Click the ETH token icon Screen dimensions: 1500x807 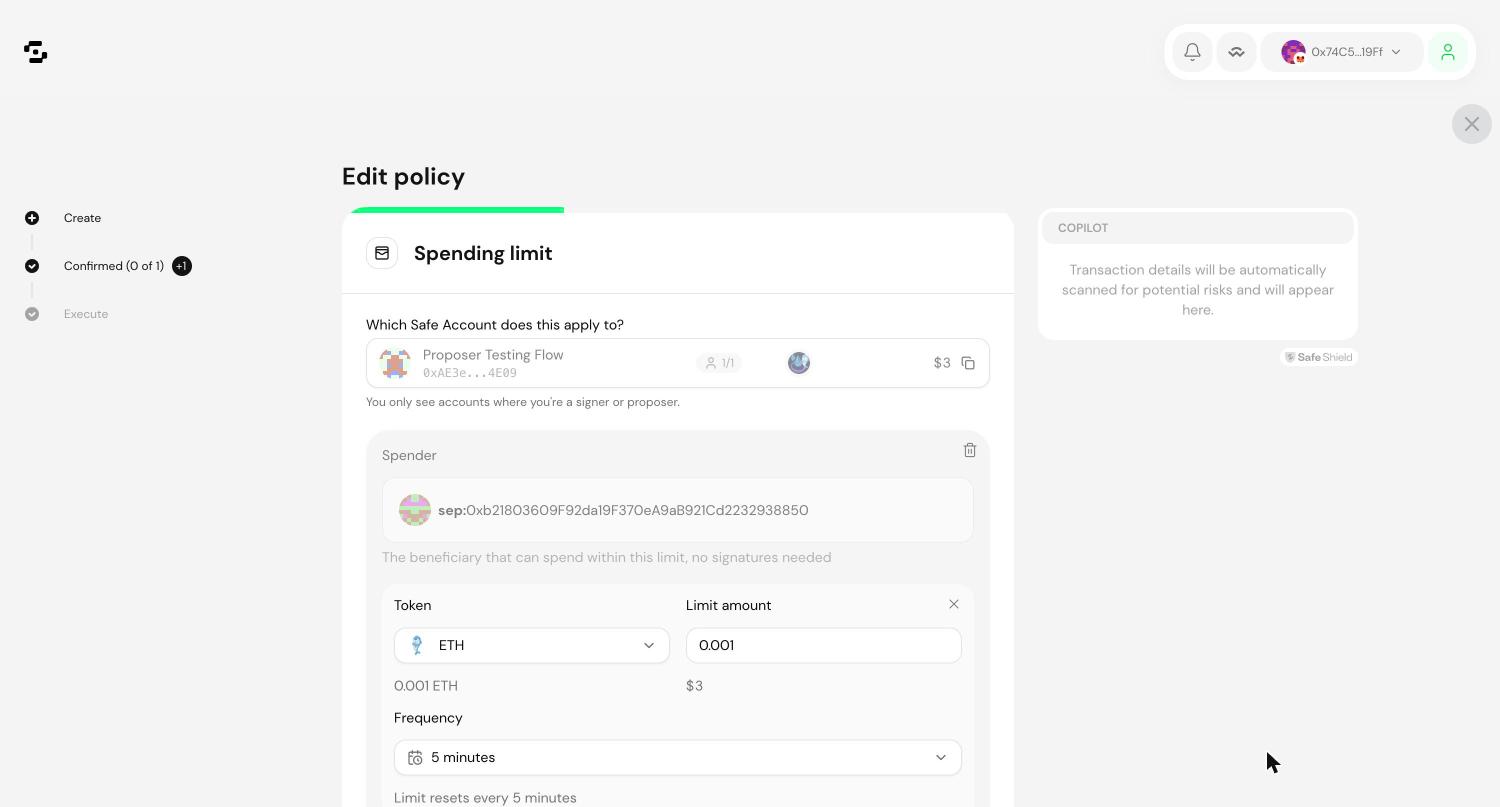pyautogui.click(x=417, y=645)
